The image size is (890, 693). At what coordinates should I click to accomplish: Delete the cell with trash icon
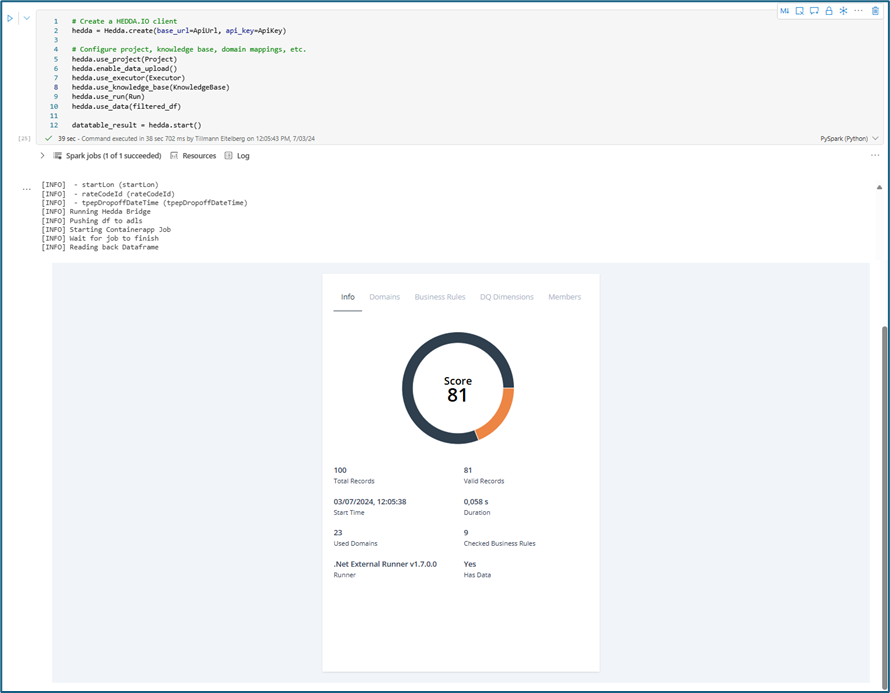point(875,11)
